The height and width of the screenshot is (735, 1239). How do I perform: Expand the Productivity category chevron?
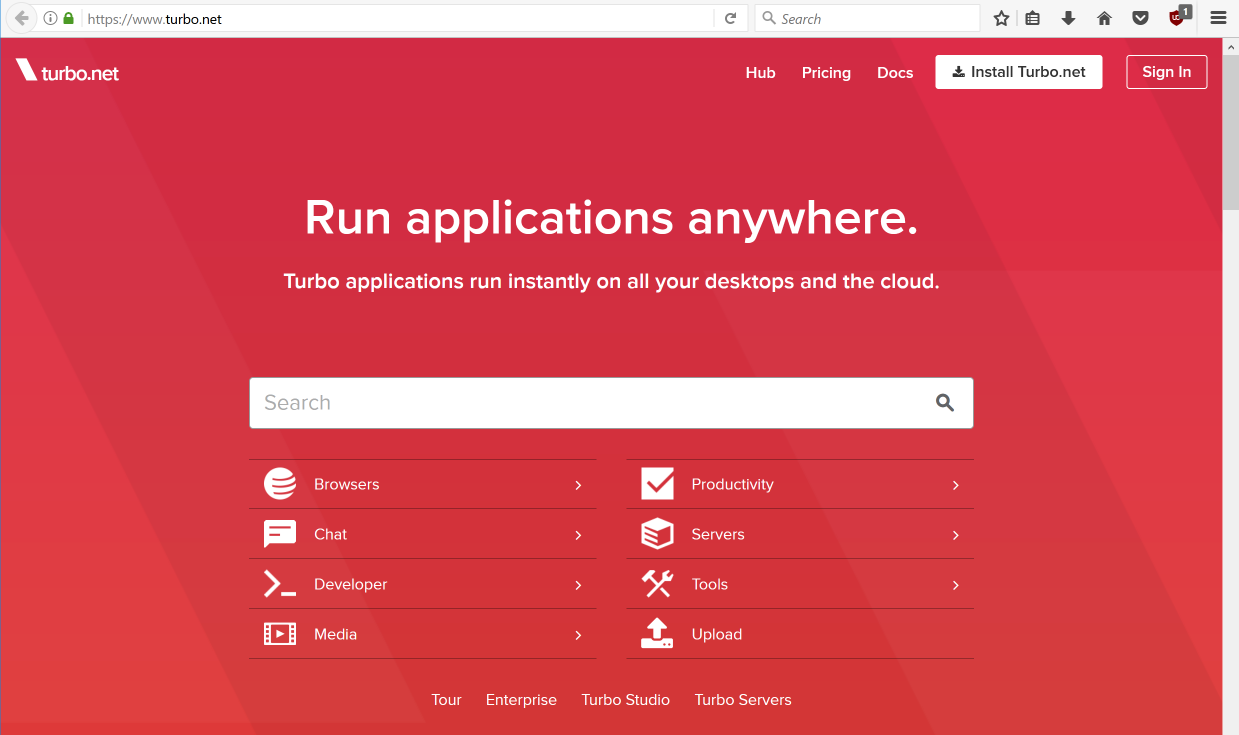click(x=956, y=485)
